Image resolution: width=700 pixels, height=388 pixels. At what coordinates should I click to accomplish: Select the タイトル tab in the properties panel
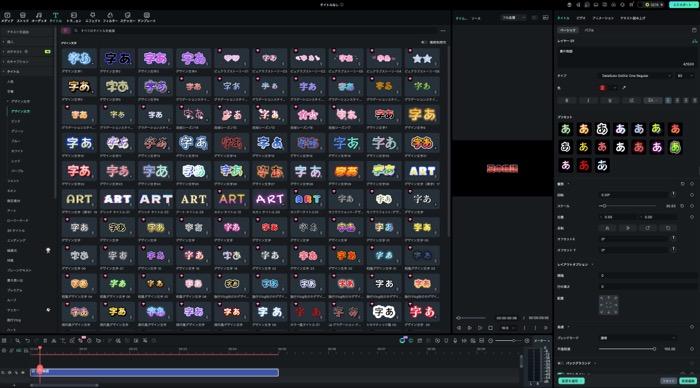pyautogui.click(x=563, y=18)
